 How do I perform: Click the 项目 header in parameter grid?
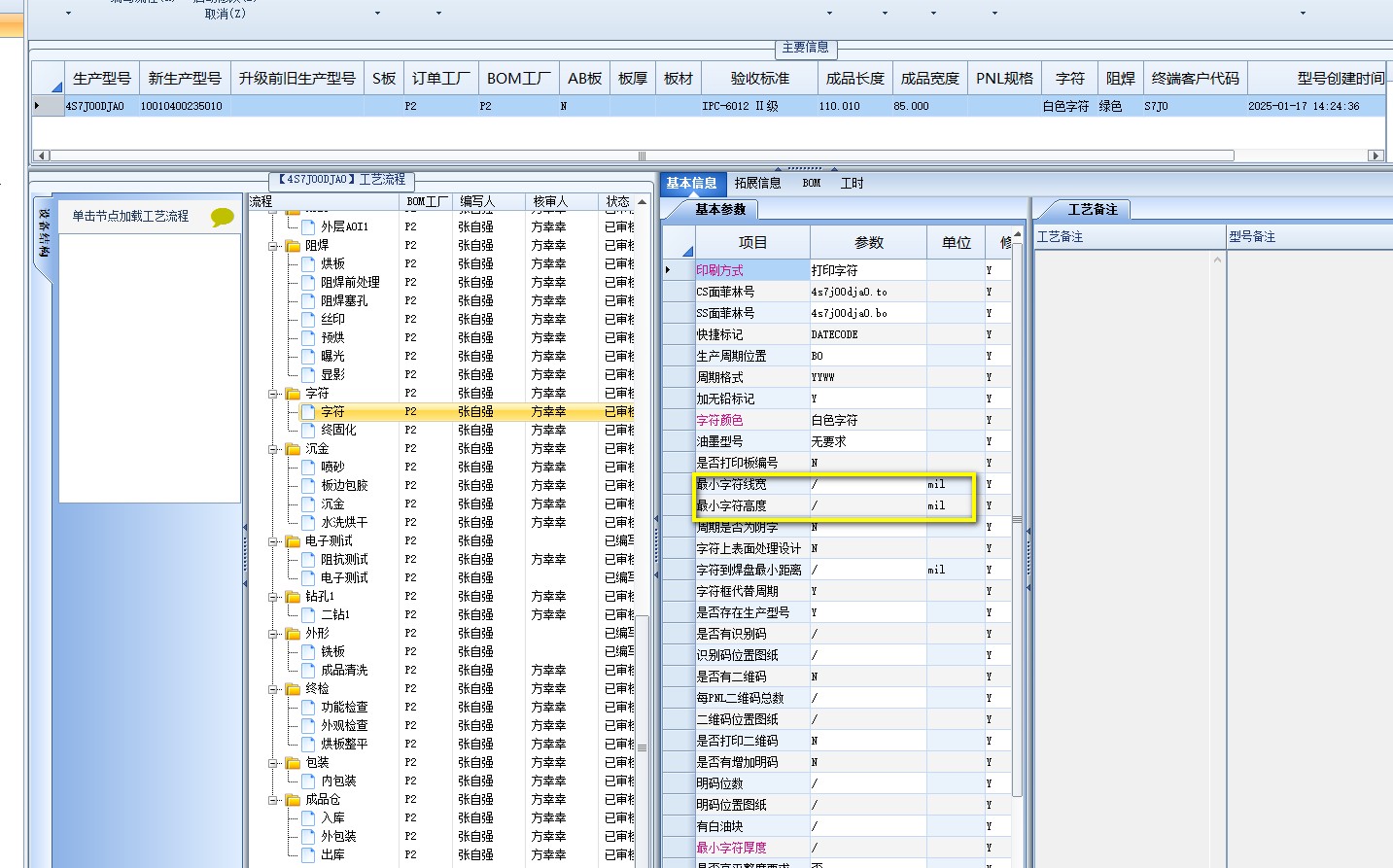tap(752, 242)
